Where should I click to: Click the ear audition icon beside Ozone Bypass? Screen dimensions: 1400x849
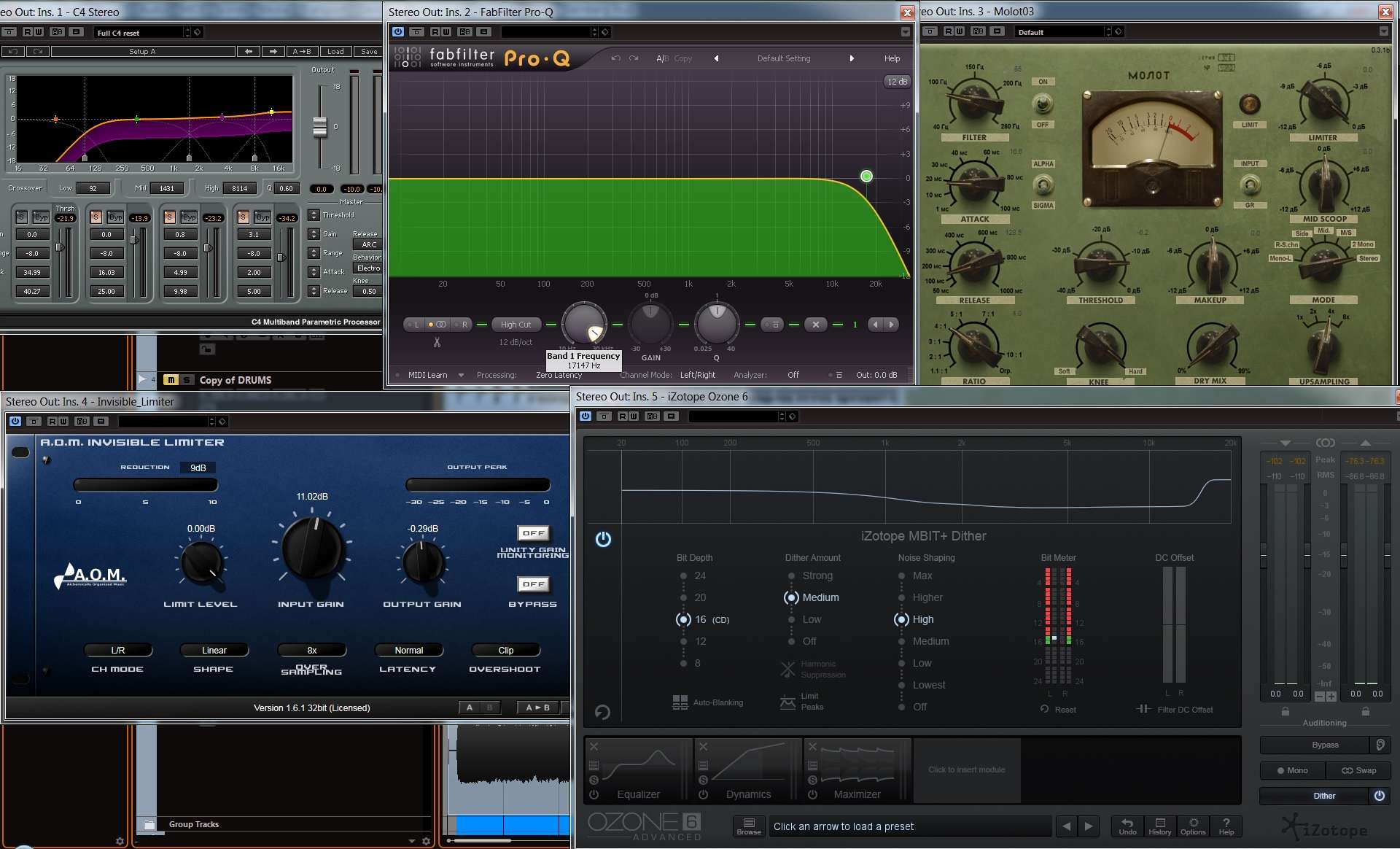coord(1380,745)
